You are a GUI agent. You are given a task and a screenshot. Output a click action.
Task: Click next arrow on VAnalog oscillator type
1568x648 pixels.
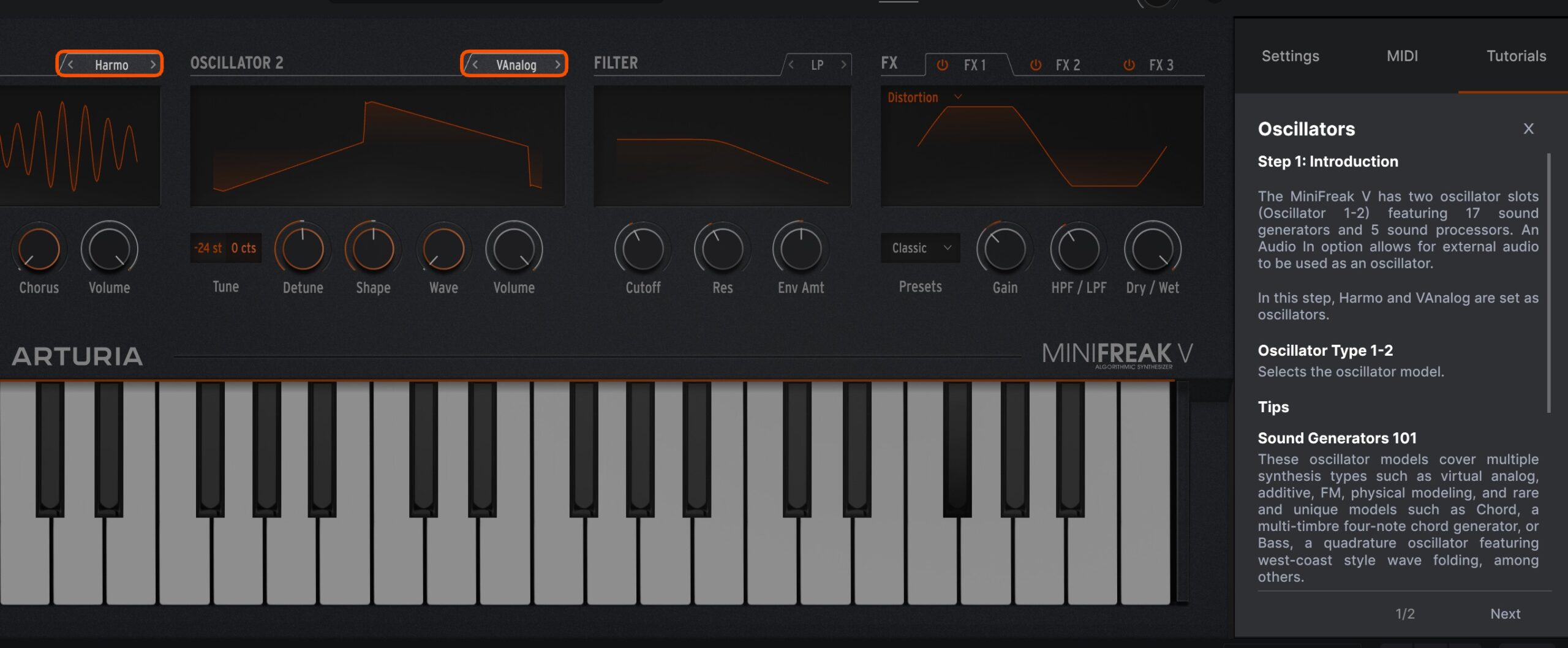557,64
